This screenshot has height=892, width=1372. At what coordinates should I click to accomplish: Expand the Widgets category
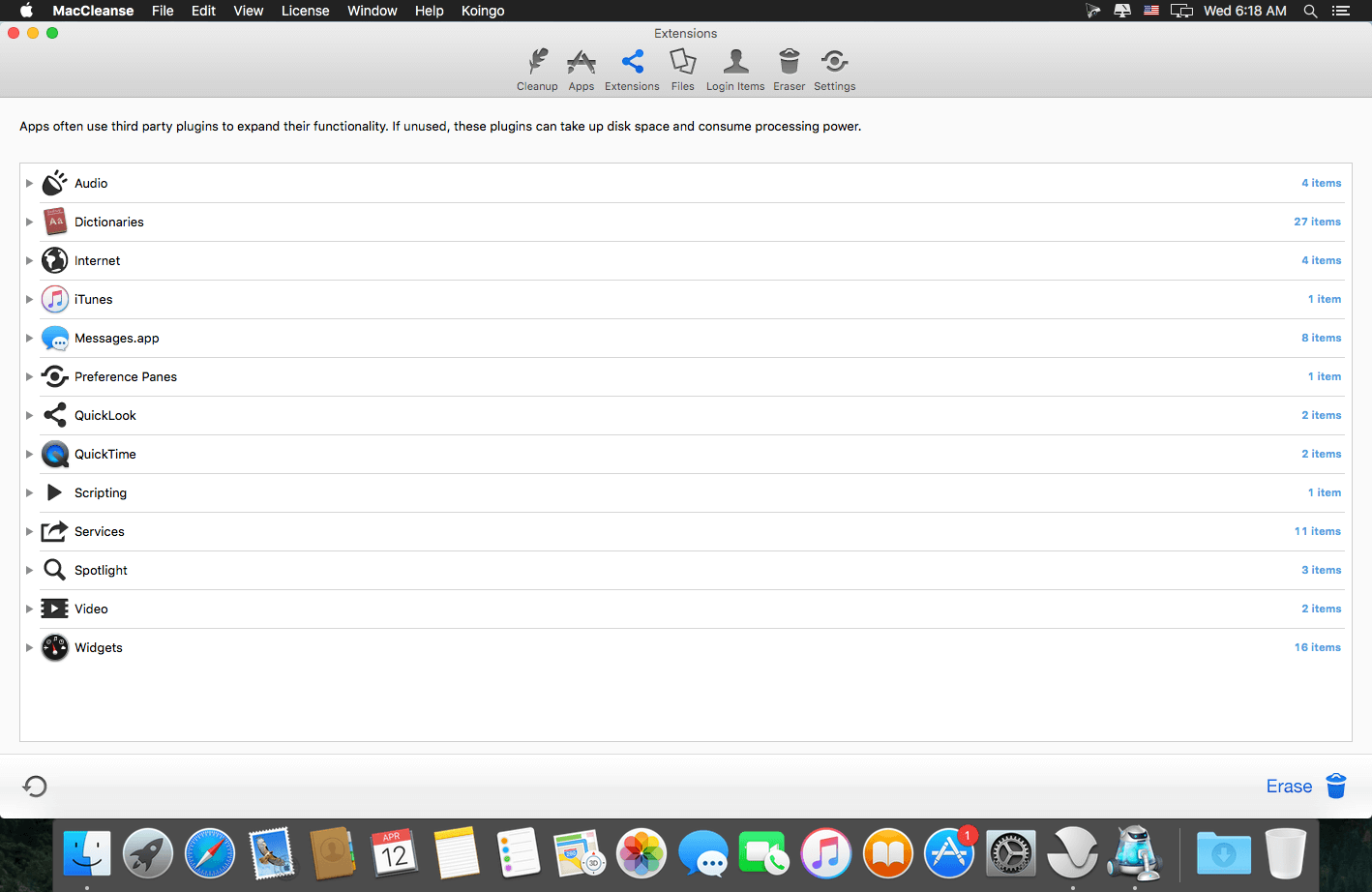(x=30, y=647)
